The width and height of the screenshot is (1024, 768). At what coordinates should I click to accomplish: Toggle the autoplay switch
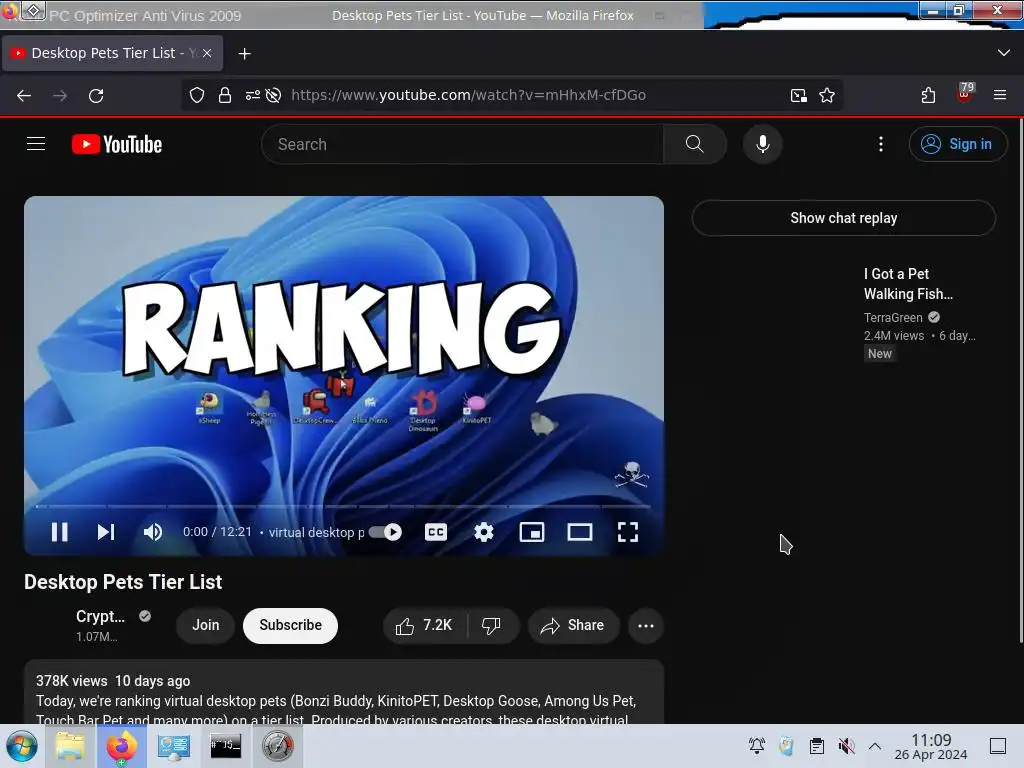(x=385, y=532)
